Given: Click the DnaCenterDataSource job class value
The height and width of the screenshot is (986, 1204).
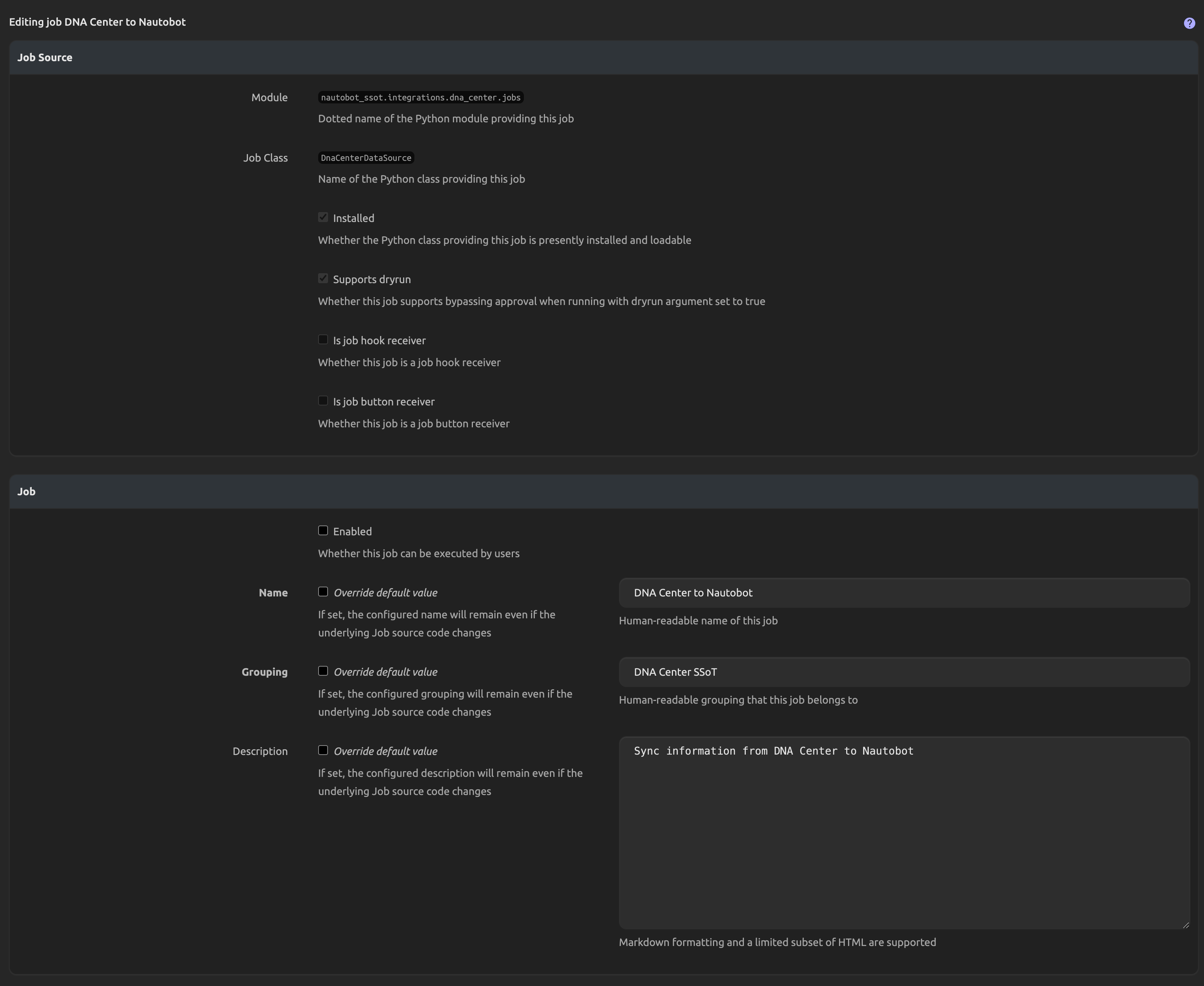Looking at the screenshot, I should (366, 158).
